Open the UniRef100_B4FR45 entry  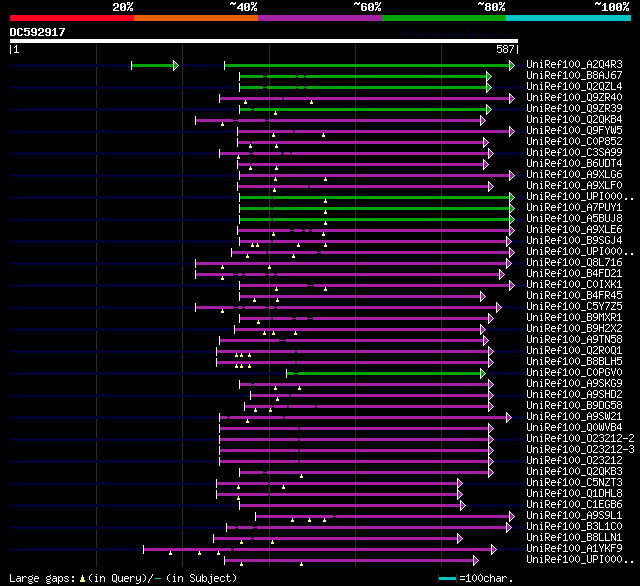point(574,296)
